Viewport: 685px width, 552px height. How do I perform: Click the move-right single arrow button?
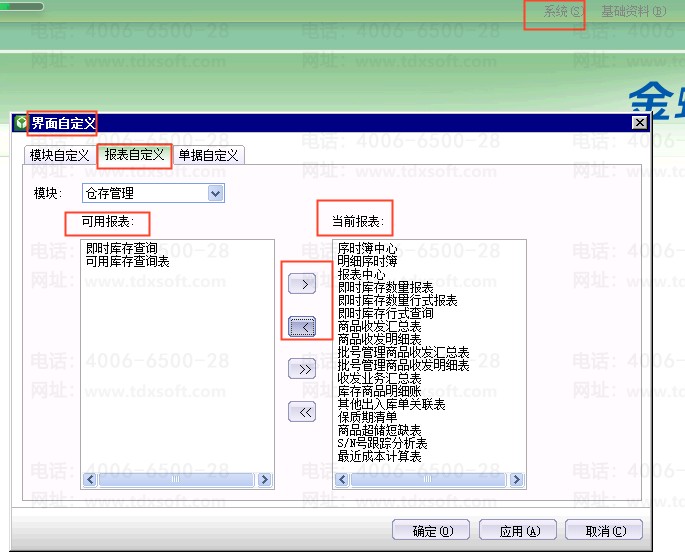click(301, 284)
